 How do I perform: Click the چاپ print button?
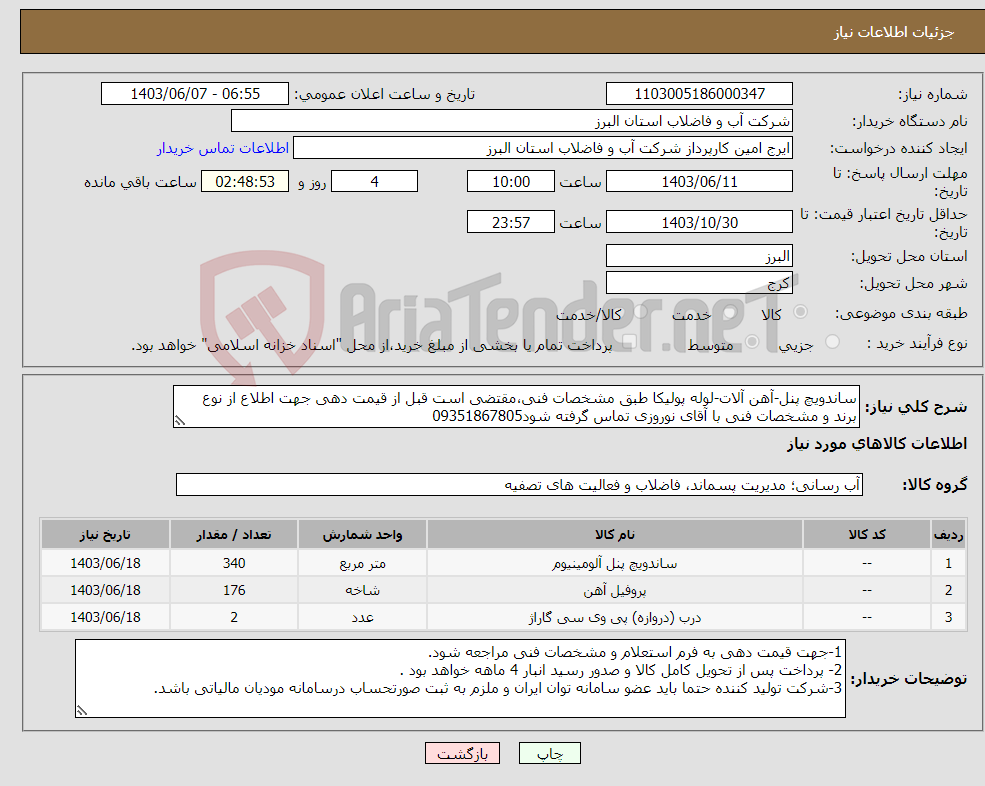[550, 753]
